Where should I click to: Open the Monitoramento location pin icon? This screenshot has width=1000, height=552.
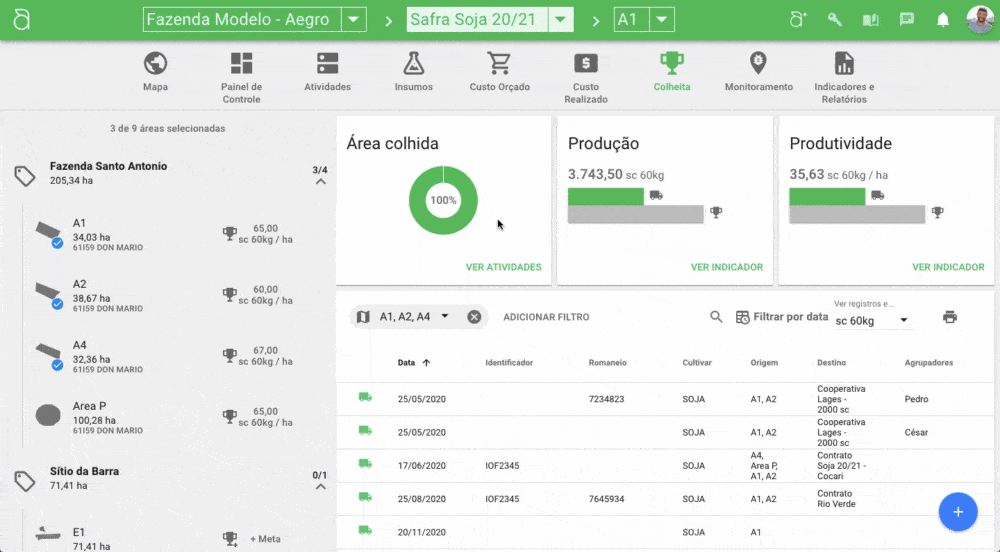pos(758,64)
